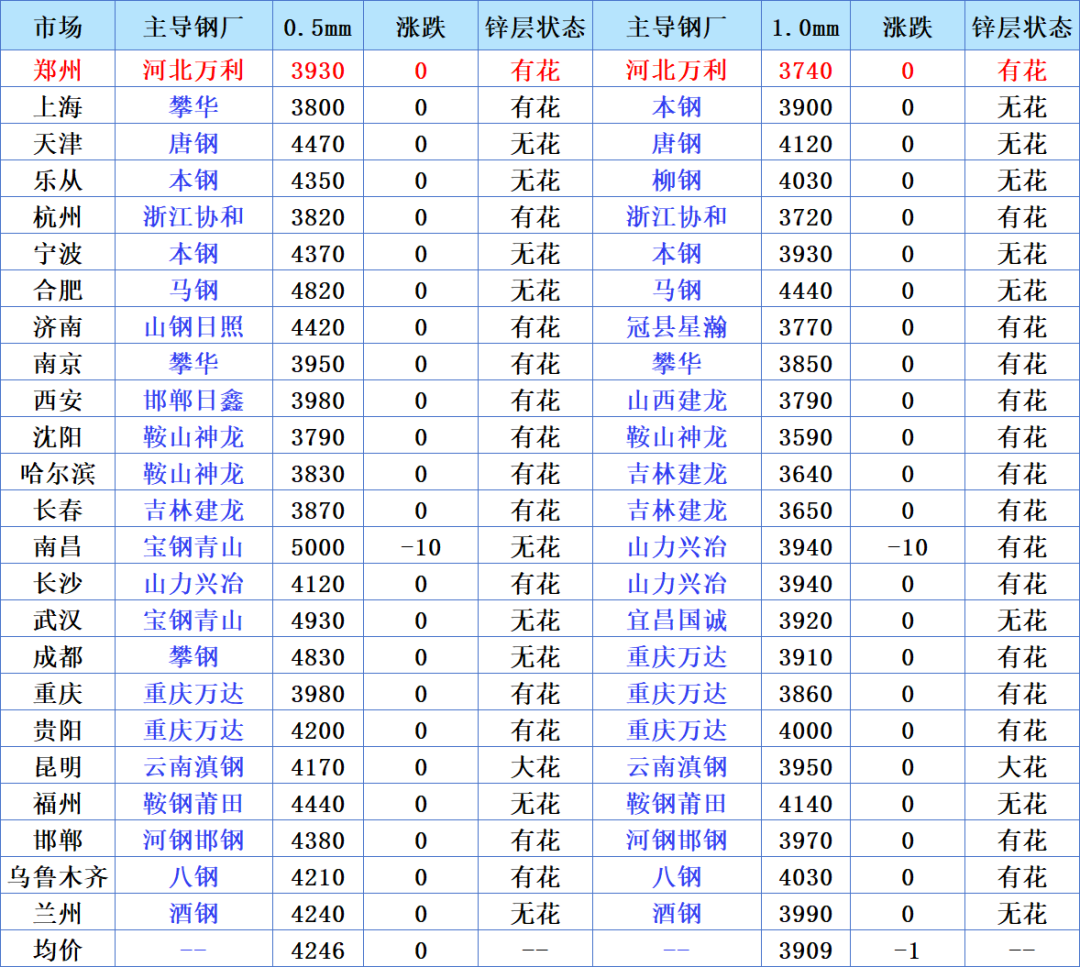Click the 宜昌国诚 steel mill cell

676,620
